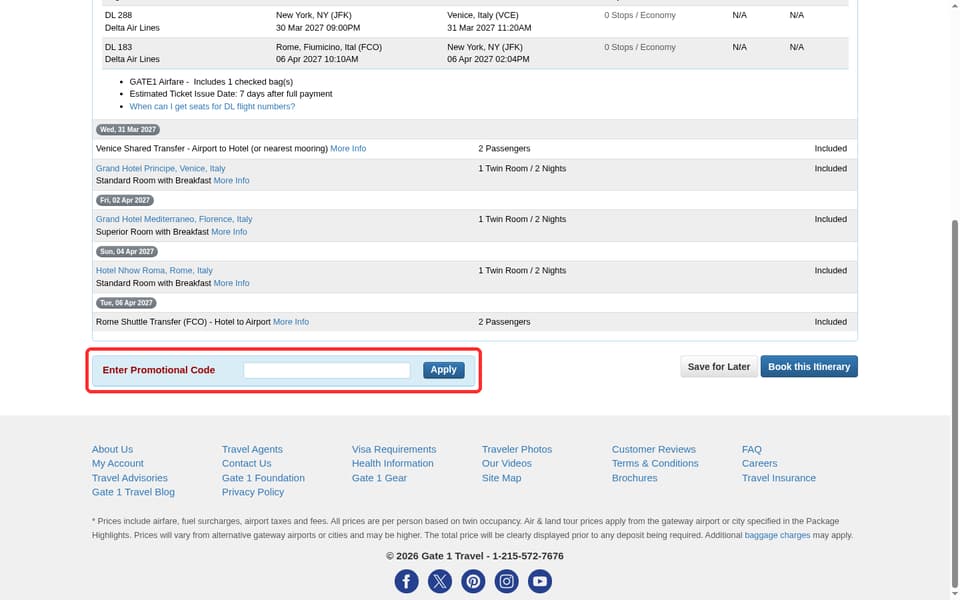Open About Us footer link
This screenshot has height=600, width=960.
(112, 449)
